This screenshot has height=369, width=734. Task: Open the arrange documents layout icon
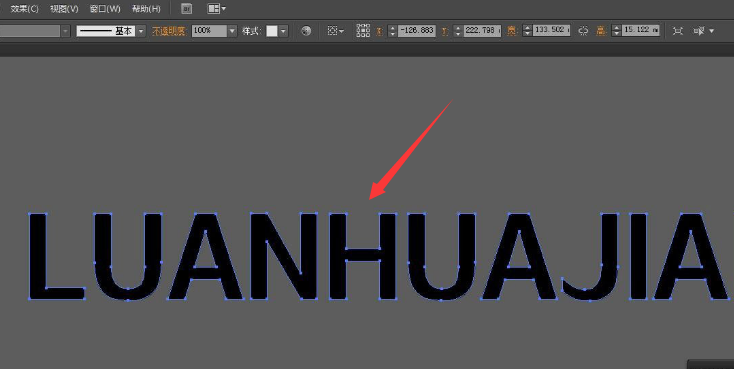tap(216, 8)
